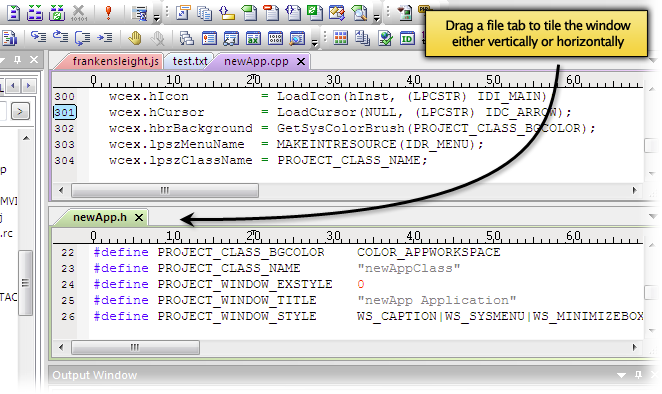Click the yellow hand breakpoint icon

135,38
